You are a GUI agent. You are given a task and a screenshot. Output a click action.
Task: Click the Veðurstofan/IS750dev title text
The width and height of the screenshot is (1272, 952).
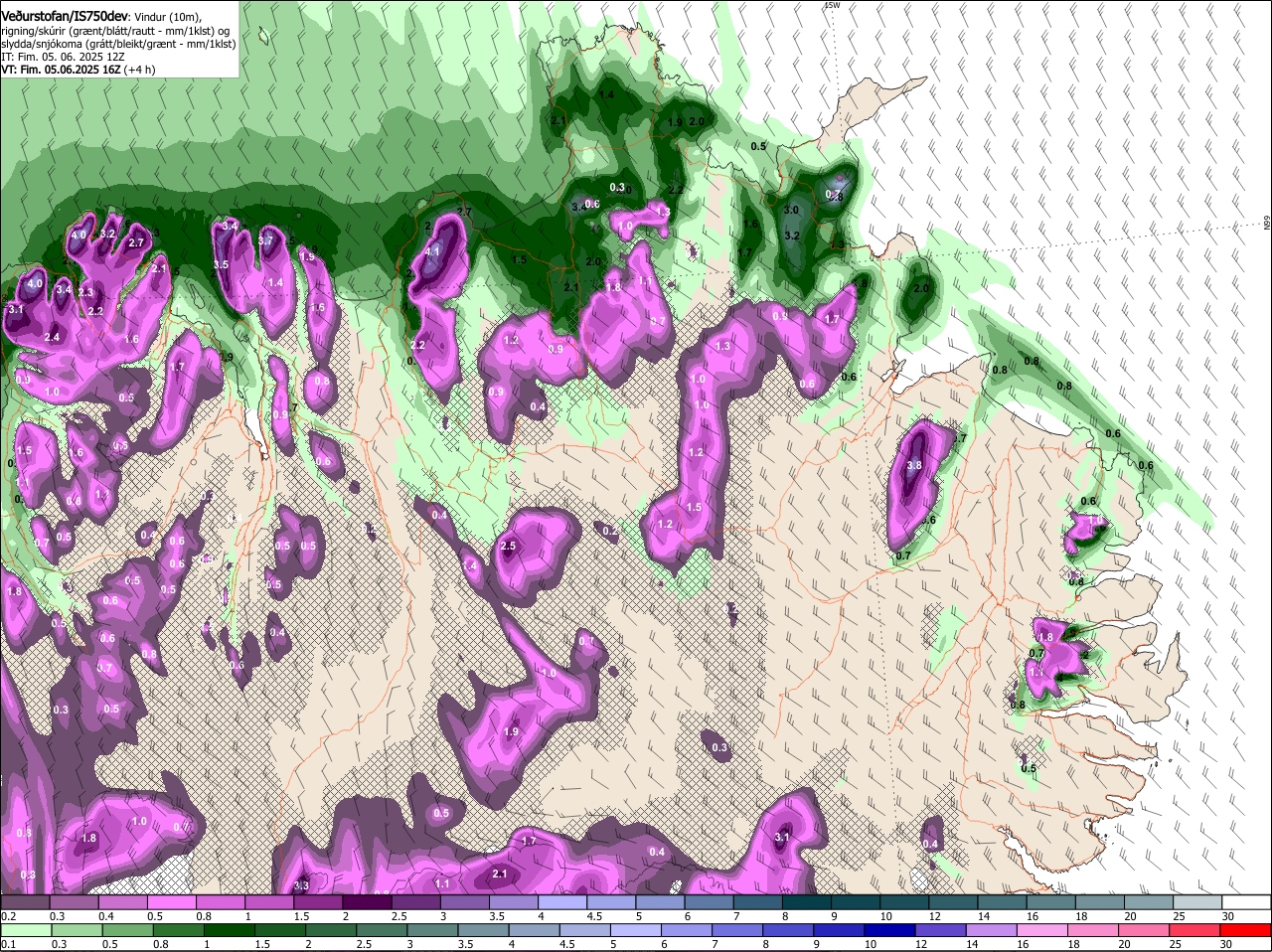65,16
